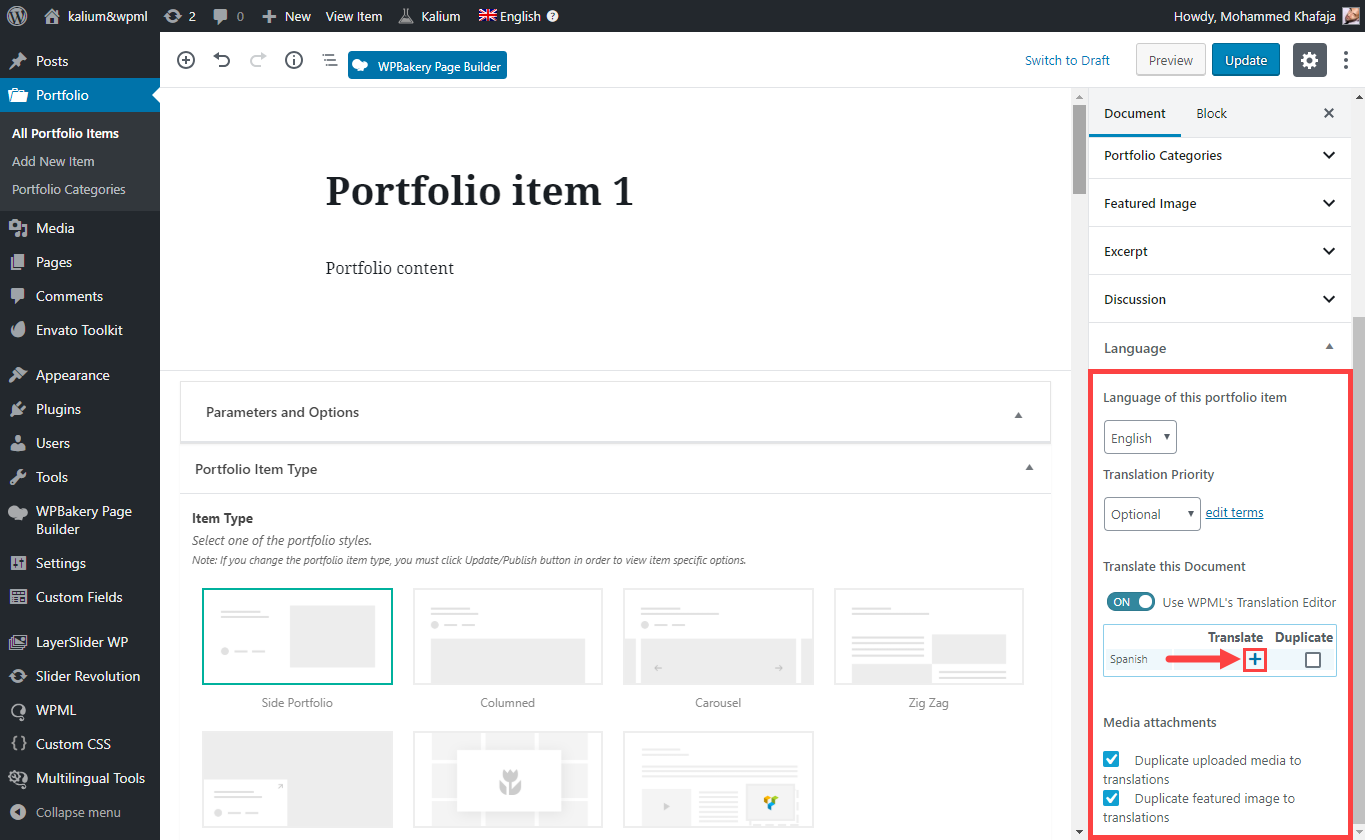This screenshot has width=1365, height=840.
Task: Toggle Use WPML's Translation Editor switch
Action: coord(1130,602)
